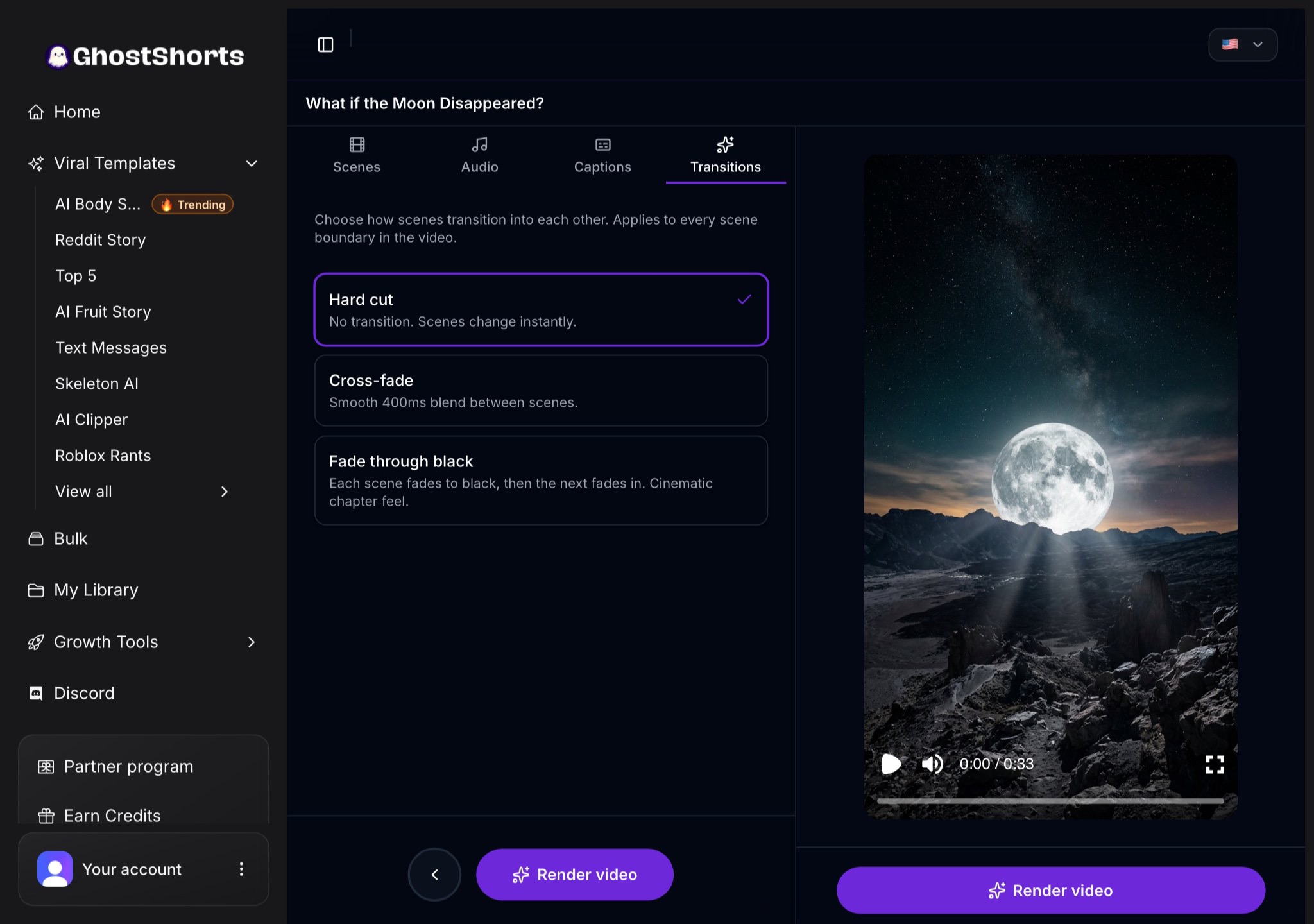The height and width of the screenshot is (924, 1314).
Task: Play the video preview
Action: click(891, 764)
